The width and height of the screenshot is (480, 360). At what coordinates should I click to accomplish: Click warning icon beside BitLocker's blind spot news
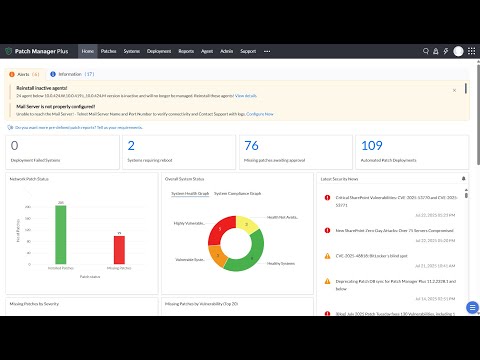click(x=327, y=256)
